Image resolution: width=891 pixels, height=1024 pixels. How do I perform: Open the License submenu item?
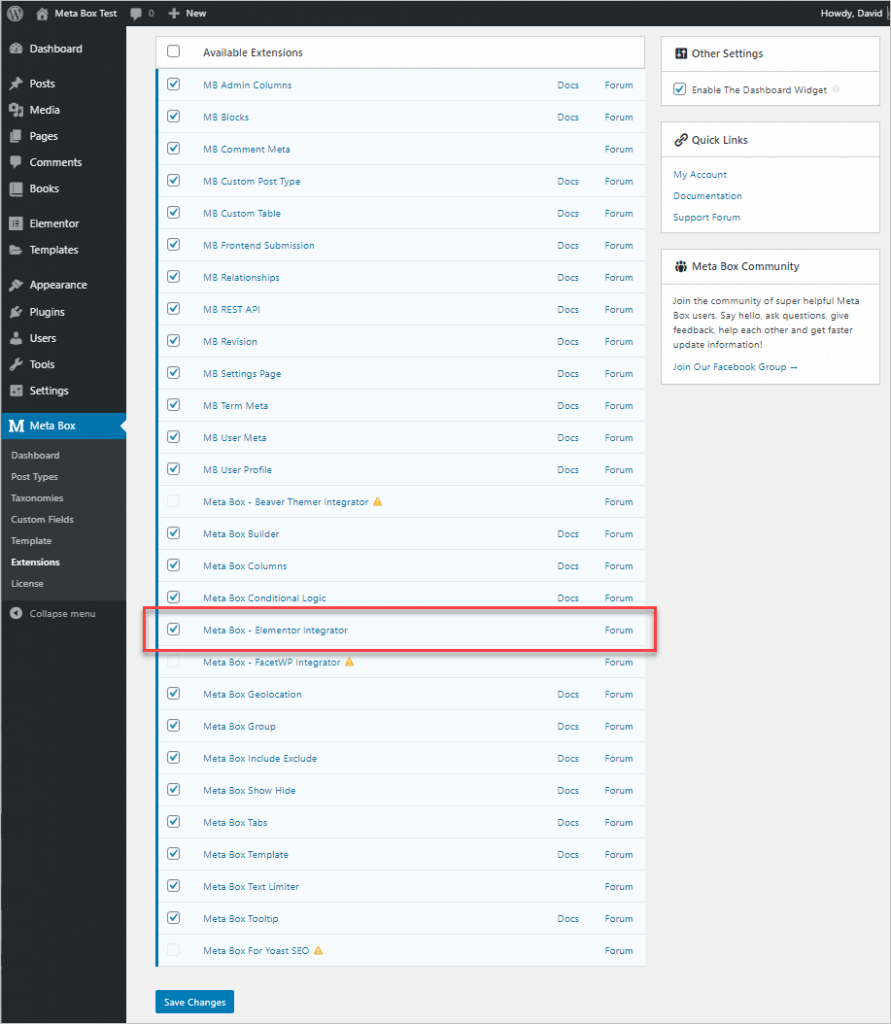27,584
